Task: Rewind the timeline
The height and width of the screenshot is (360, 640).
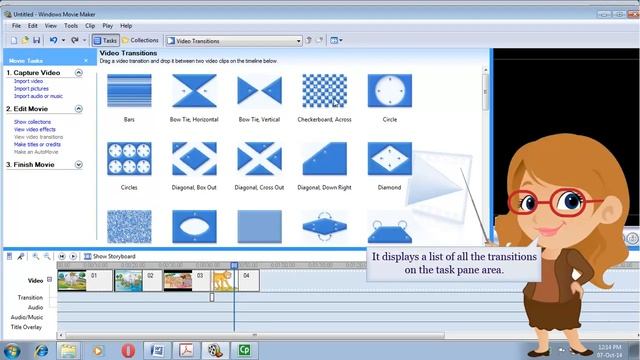Action: tap(62, 256)
